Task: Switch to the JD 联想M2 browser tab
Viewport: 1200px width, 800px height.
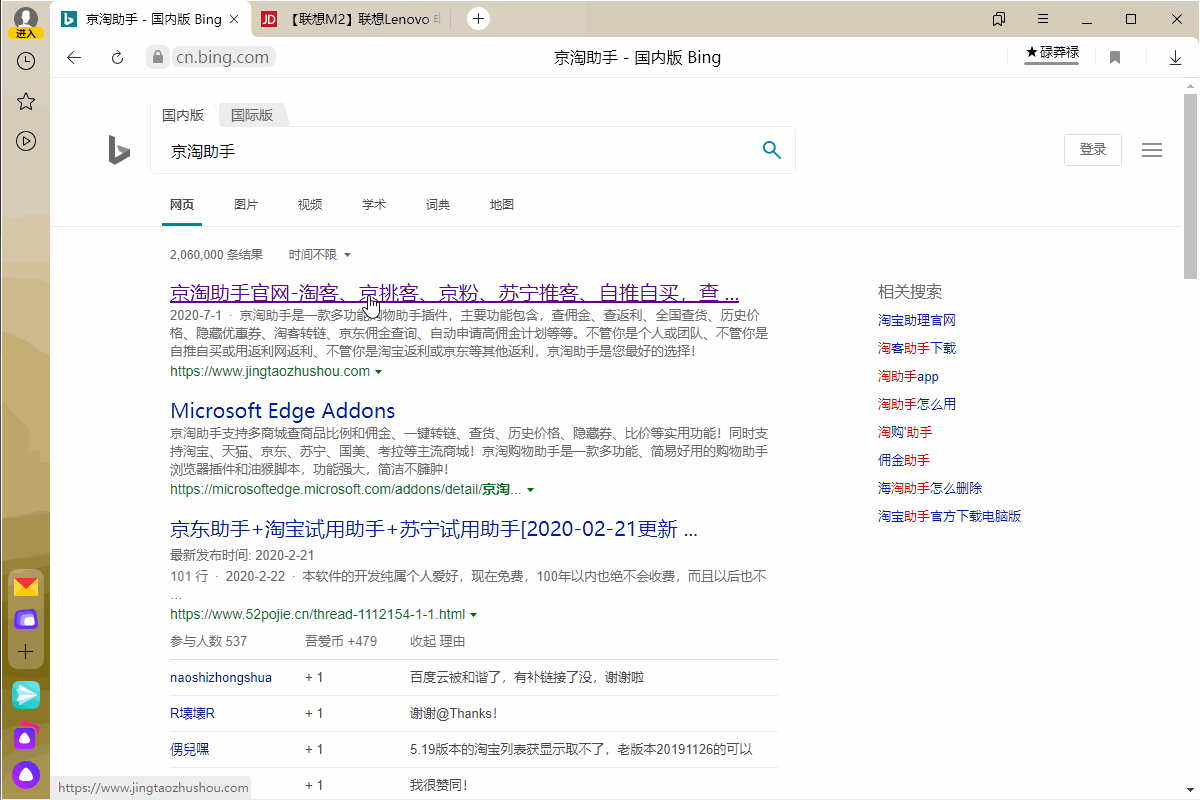Action: coord(353,19)
